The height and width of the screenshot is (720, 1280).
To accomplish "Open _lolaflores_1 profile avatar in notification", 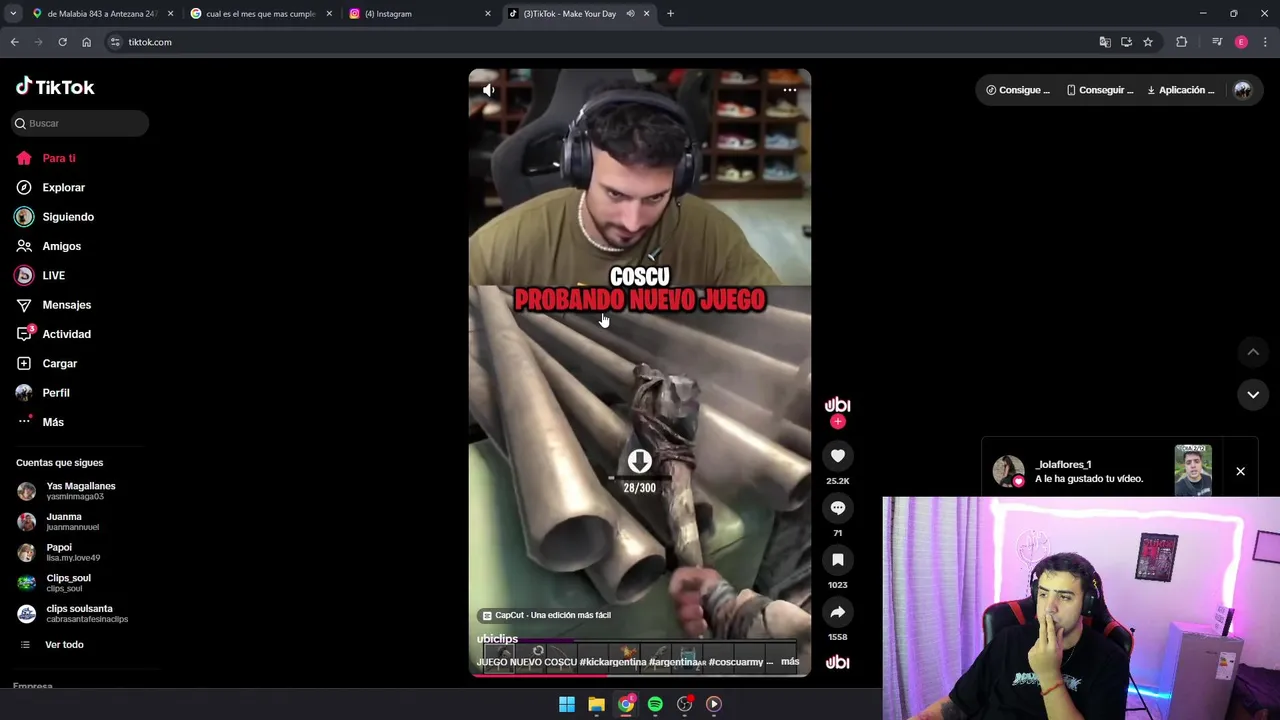I will point(1008,471).
